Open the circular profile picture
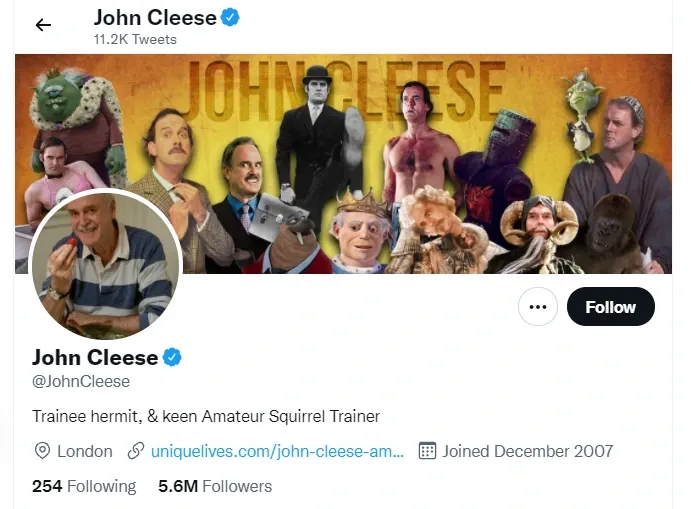This screenshot has width=691, height=509. pos(105,266)
